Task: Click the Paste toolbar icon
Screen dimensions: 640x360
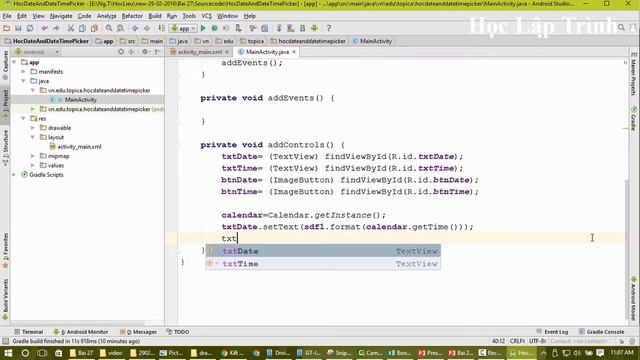Action: 94,28
